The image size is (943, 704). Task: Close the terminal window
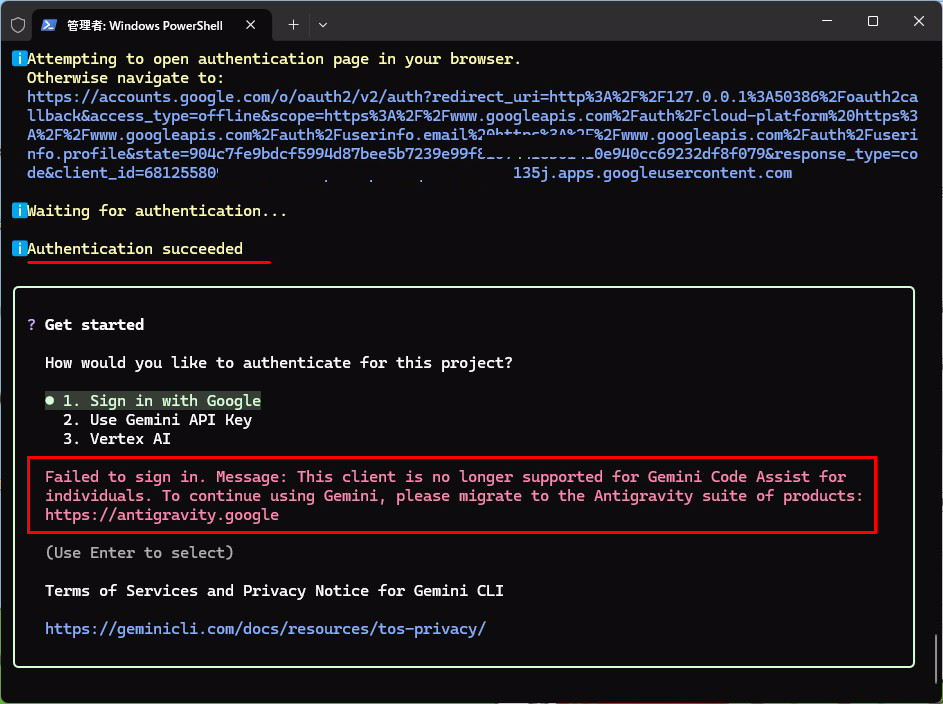coord(918,21)
